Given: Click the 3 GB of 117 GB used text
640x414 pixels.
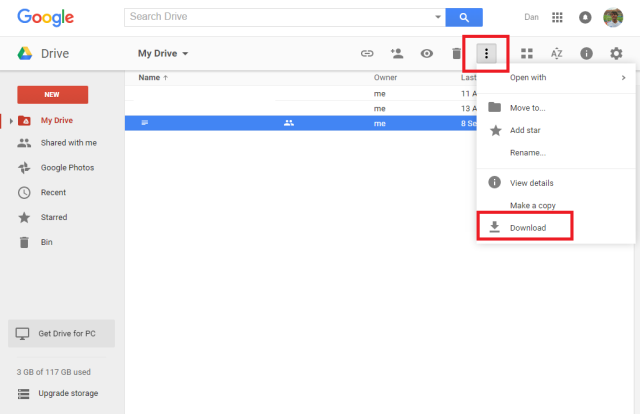Looking at the screenshot, I should [53, 372].
